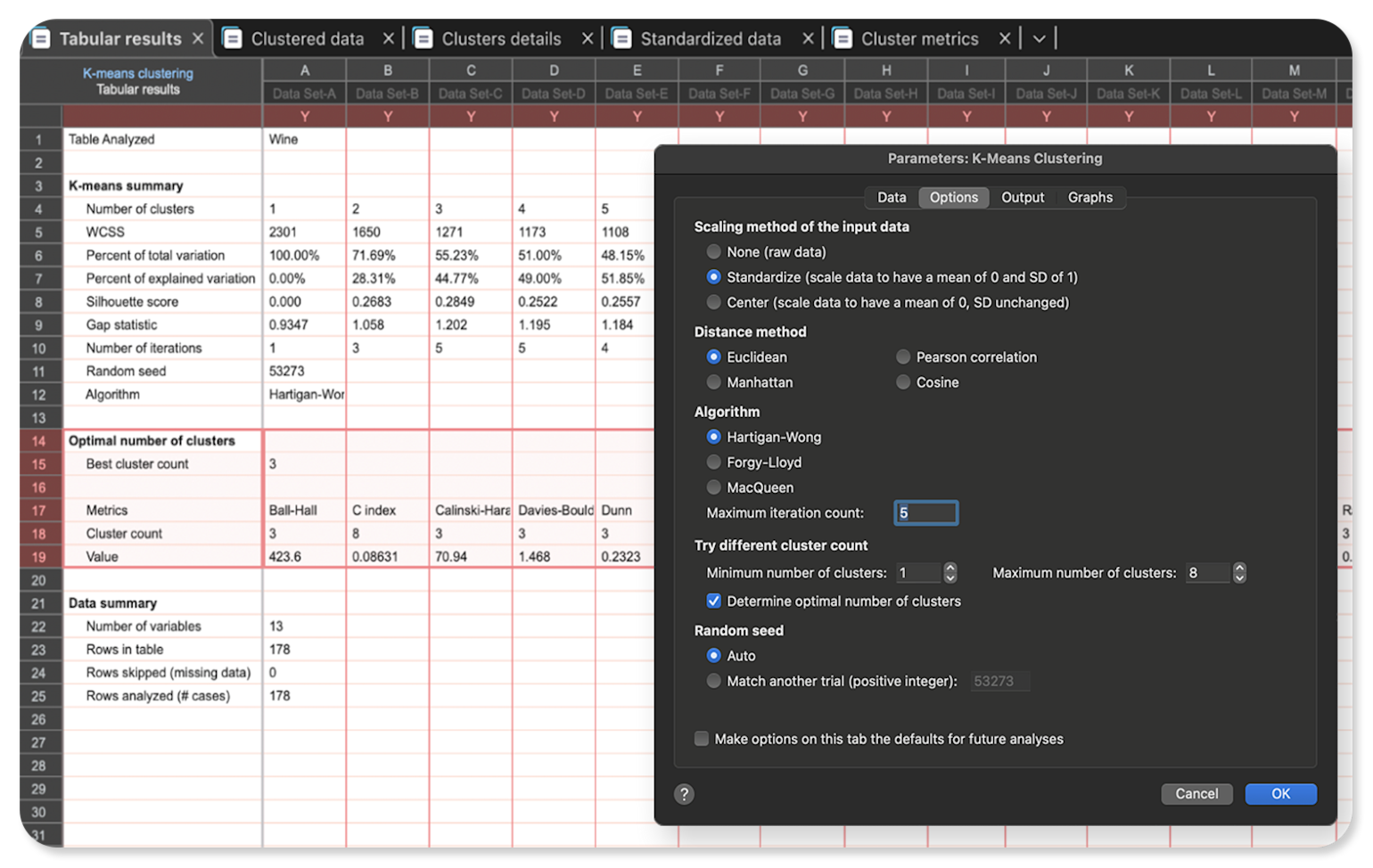Click the 'C index' metric cell
The image size is (1373, 868).
click(388, 511)
